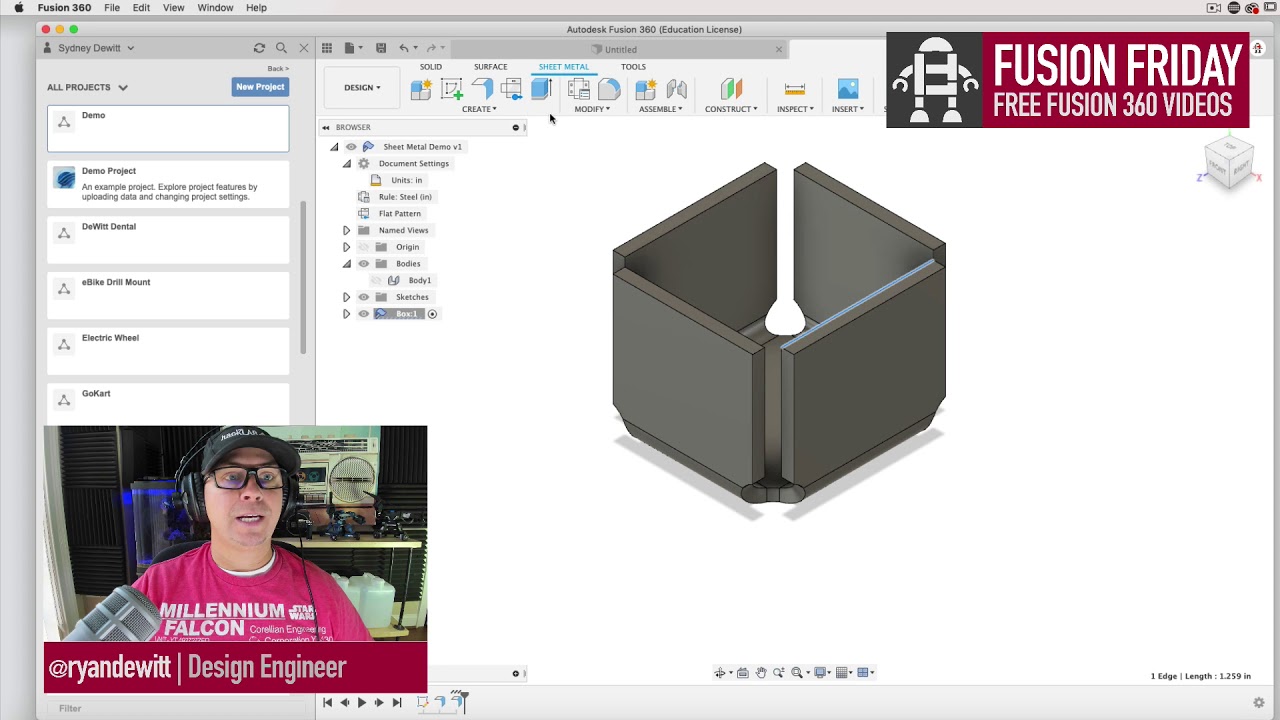Jump to timeline beginning

tap(327, 703)
